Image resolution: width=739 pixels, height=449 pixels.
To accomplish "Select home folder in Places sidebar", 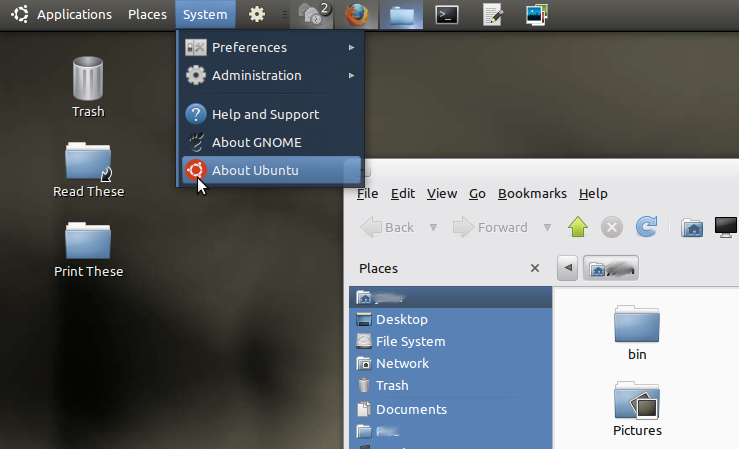I will (451, 297).
